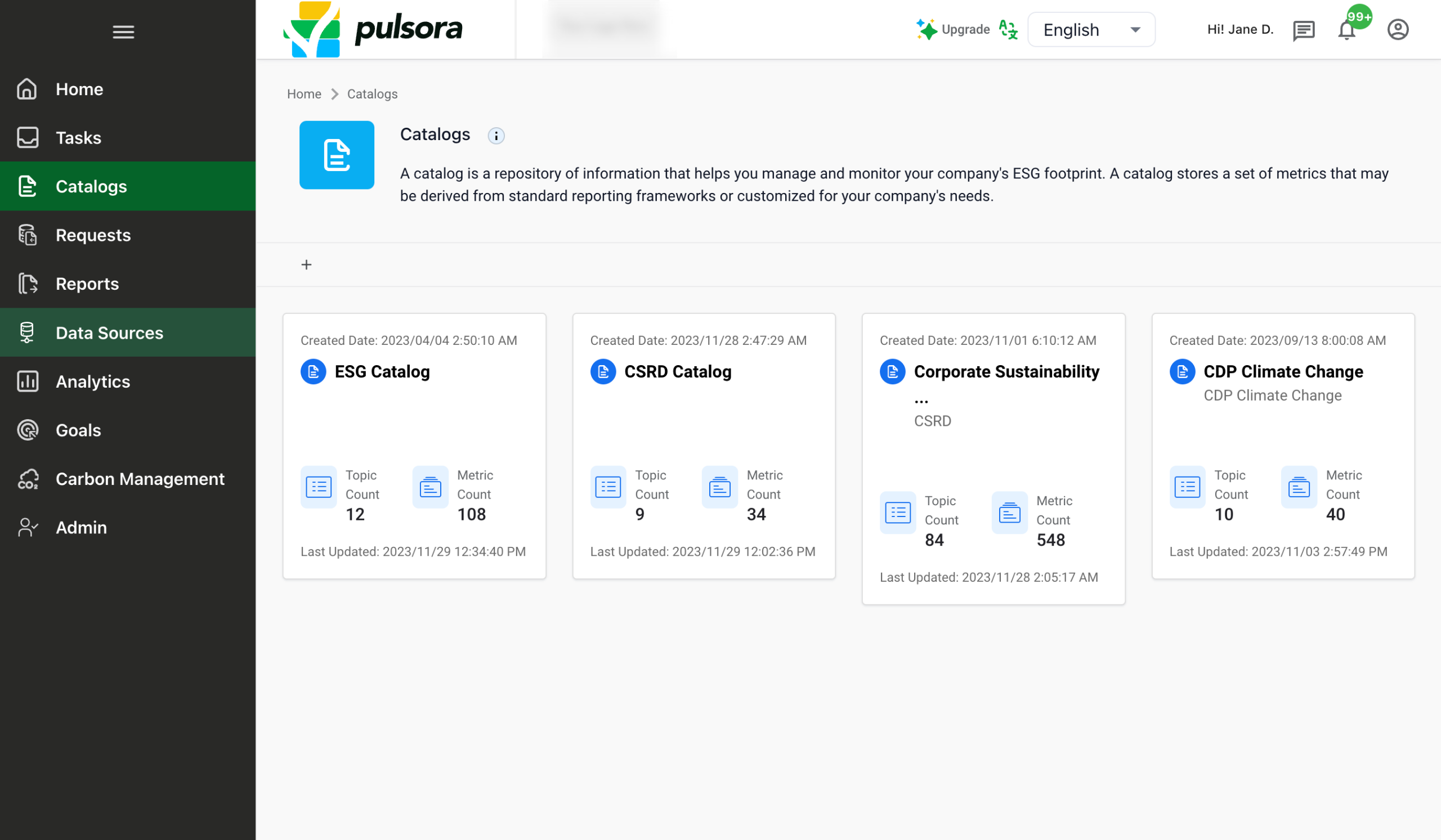1441x840 pixels.
Task: Open Data Sources in sidebar
Action: coord(109,333)
